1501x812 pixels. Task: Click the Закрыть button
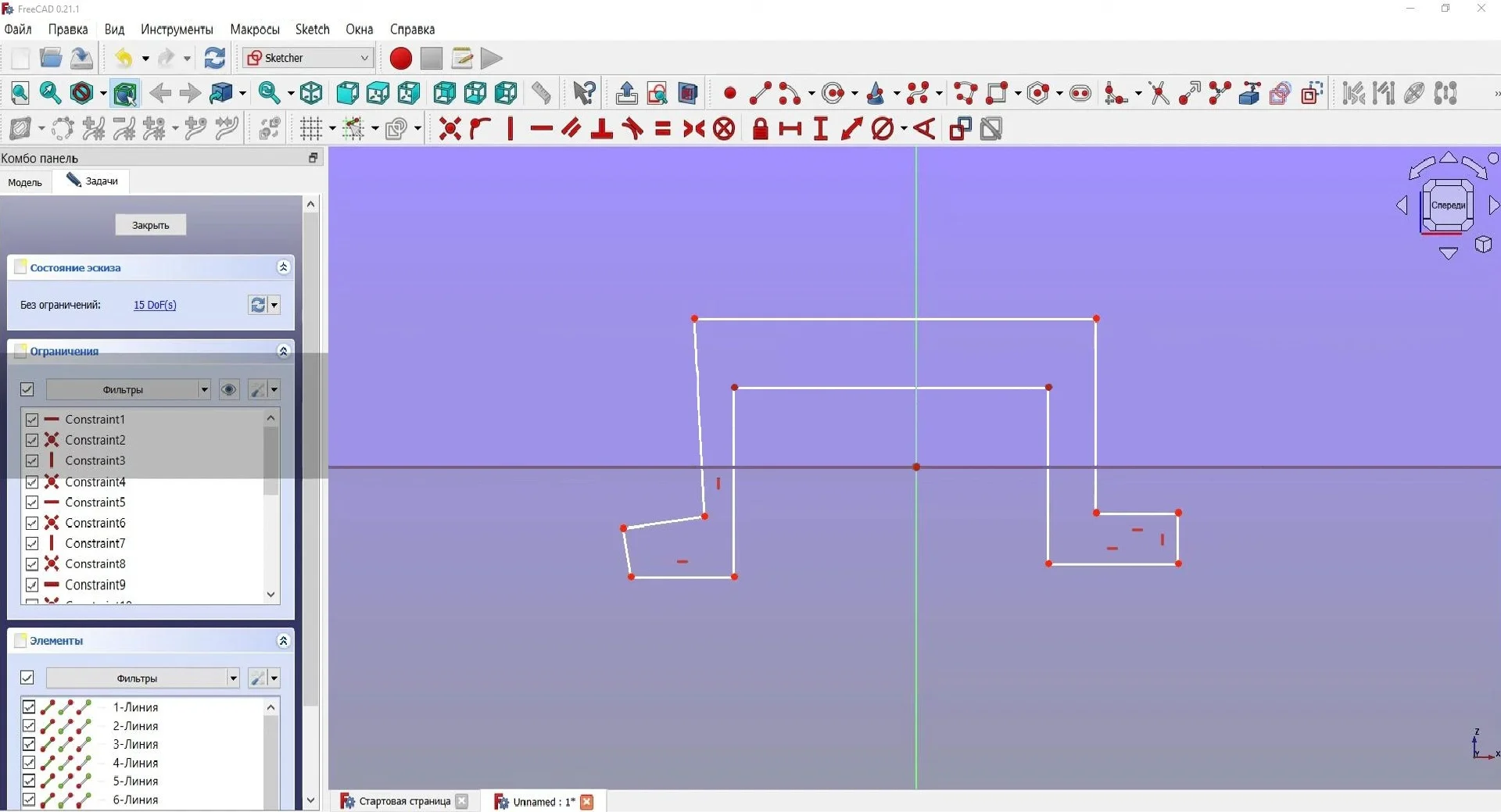(150, 225)
